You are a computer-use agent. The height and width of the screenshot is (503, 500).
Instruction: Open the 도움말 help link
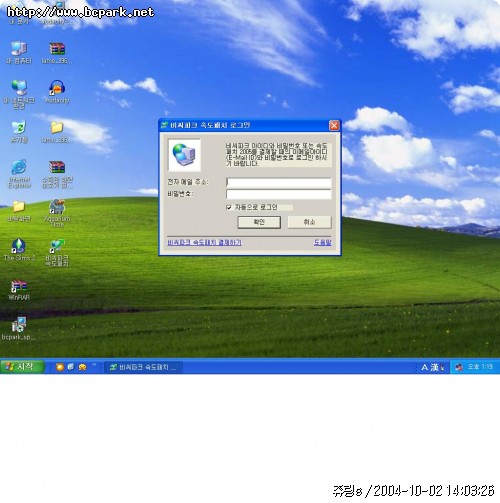click(323, 242)
